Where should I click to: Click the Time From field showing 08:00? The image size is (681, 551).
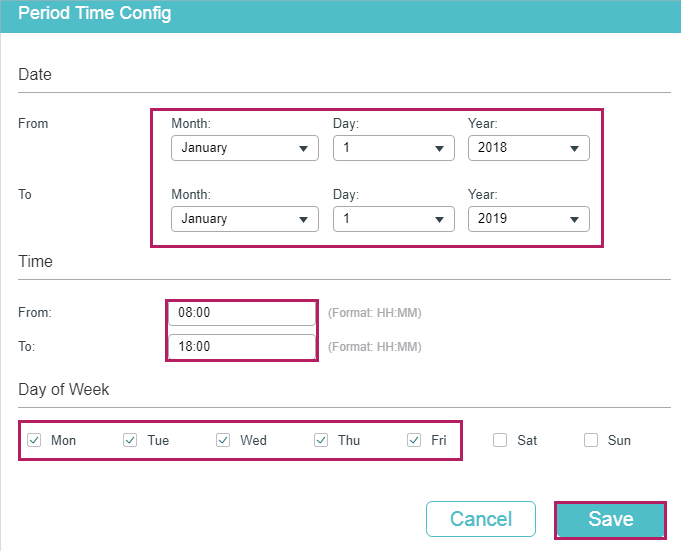coord(241,313)
